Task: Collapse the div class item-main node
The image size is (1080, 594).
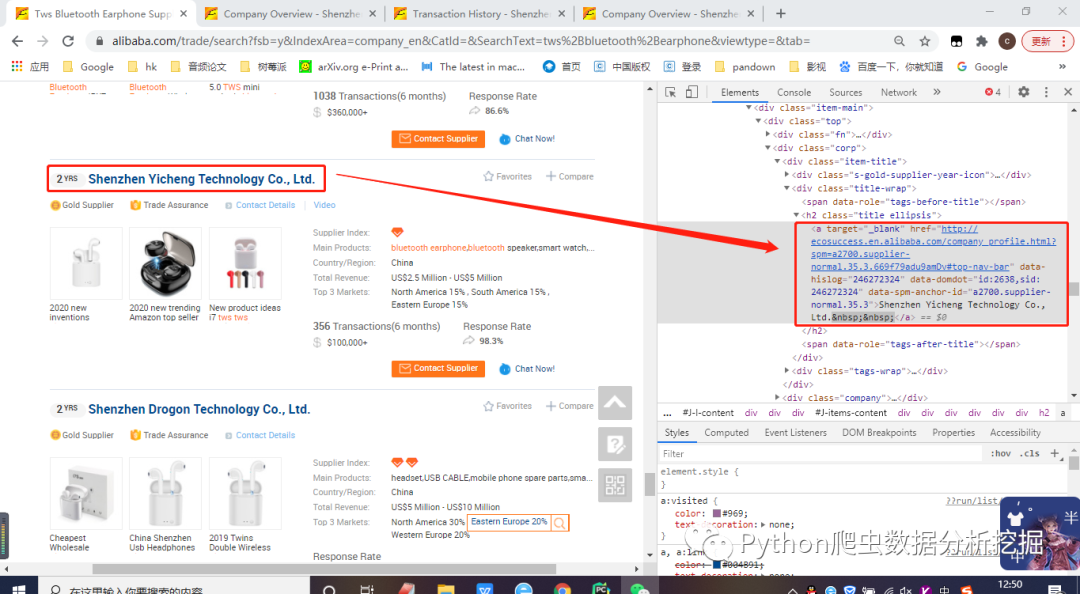Action: [x=749, y=108]
